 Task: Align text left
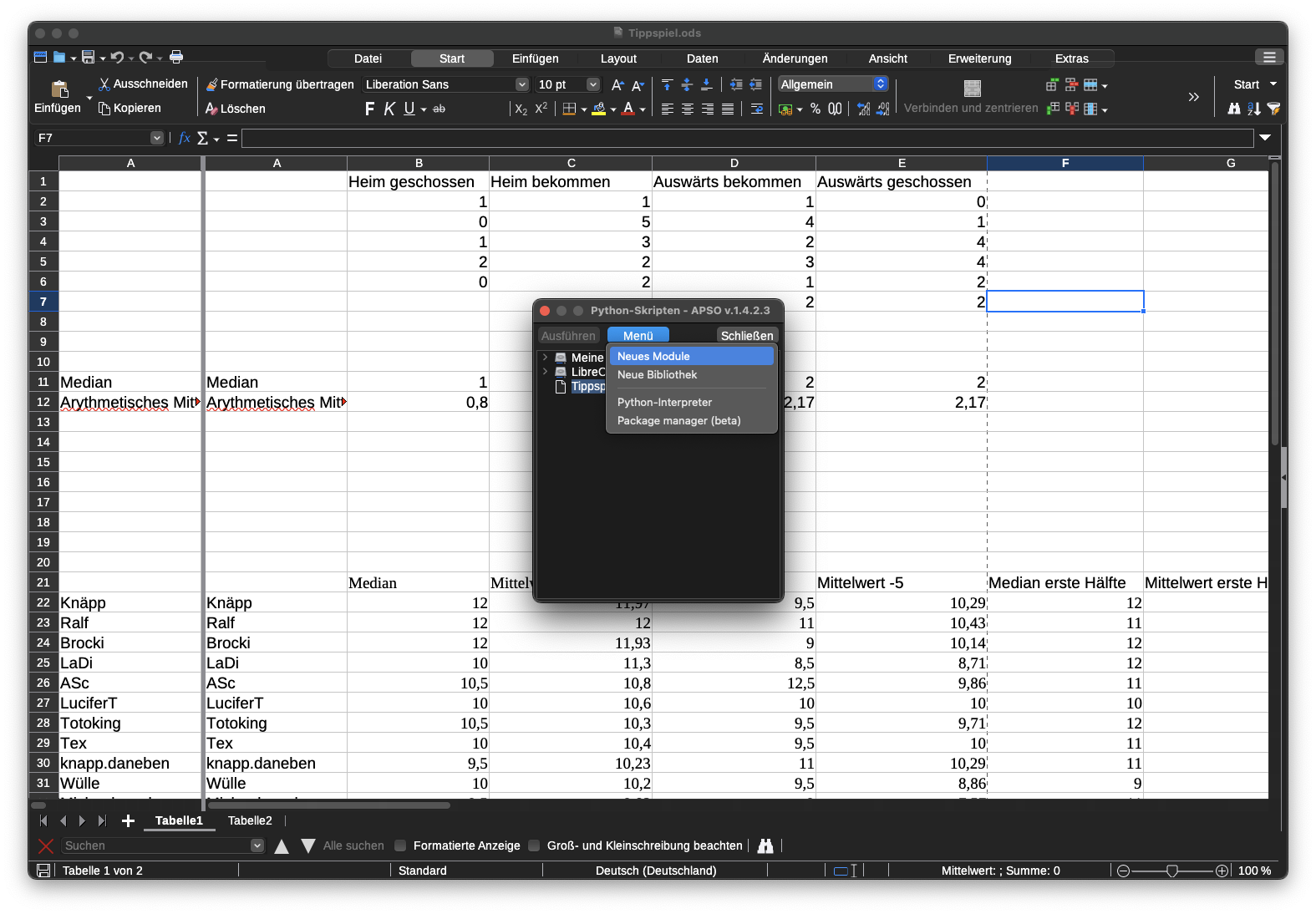coord(667,109)
